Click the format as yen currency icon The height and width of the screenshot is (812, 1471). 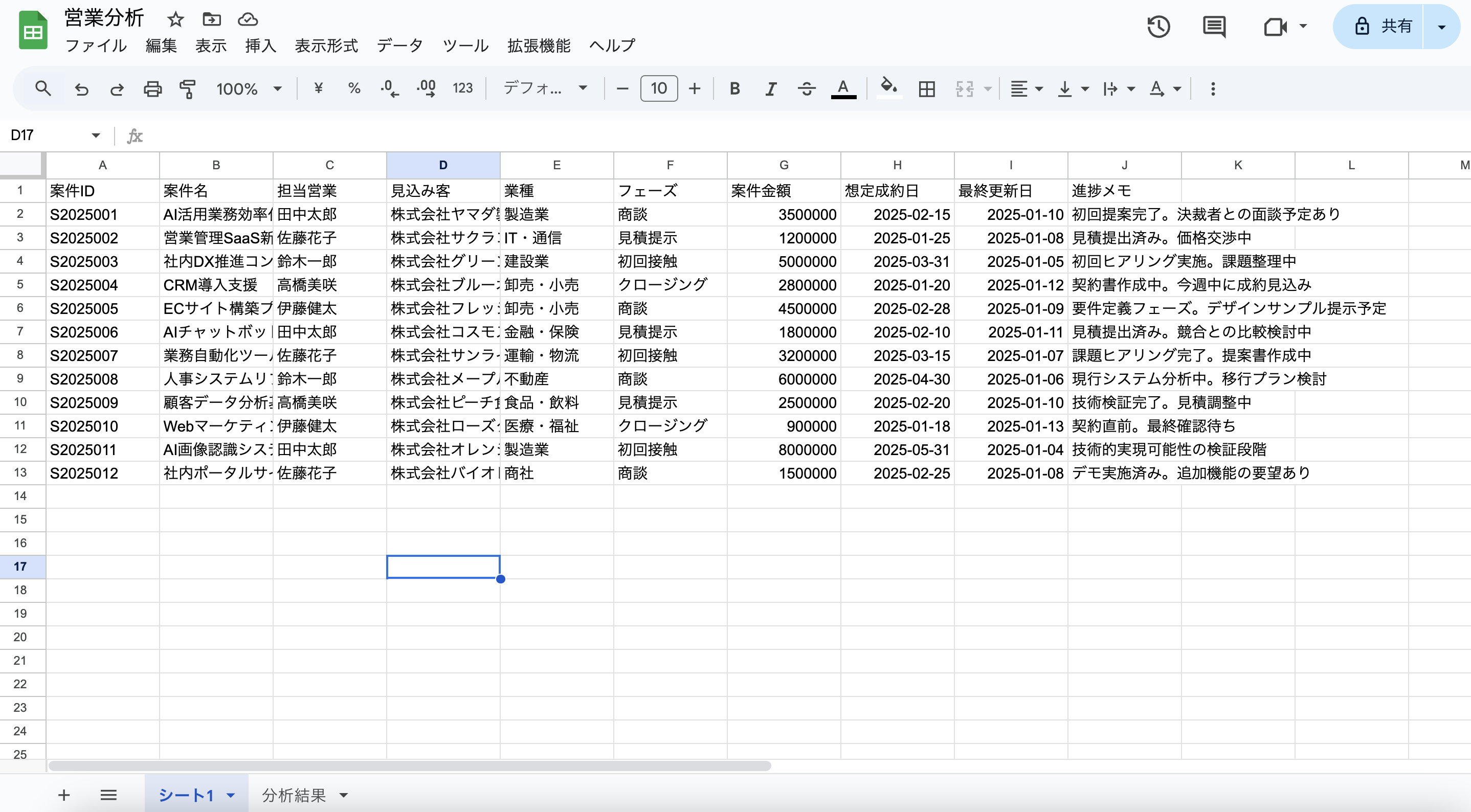pyautogui.click(x=319, y=88)
